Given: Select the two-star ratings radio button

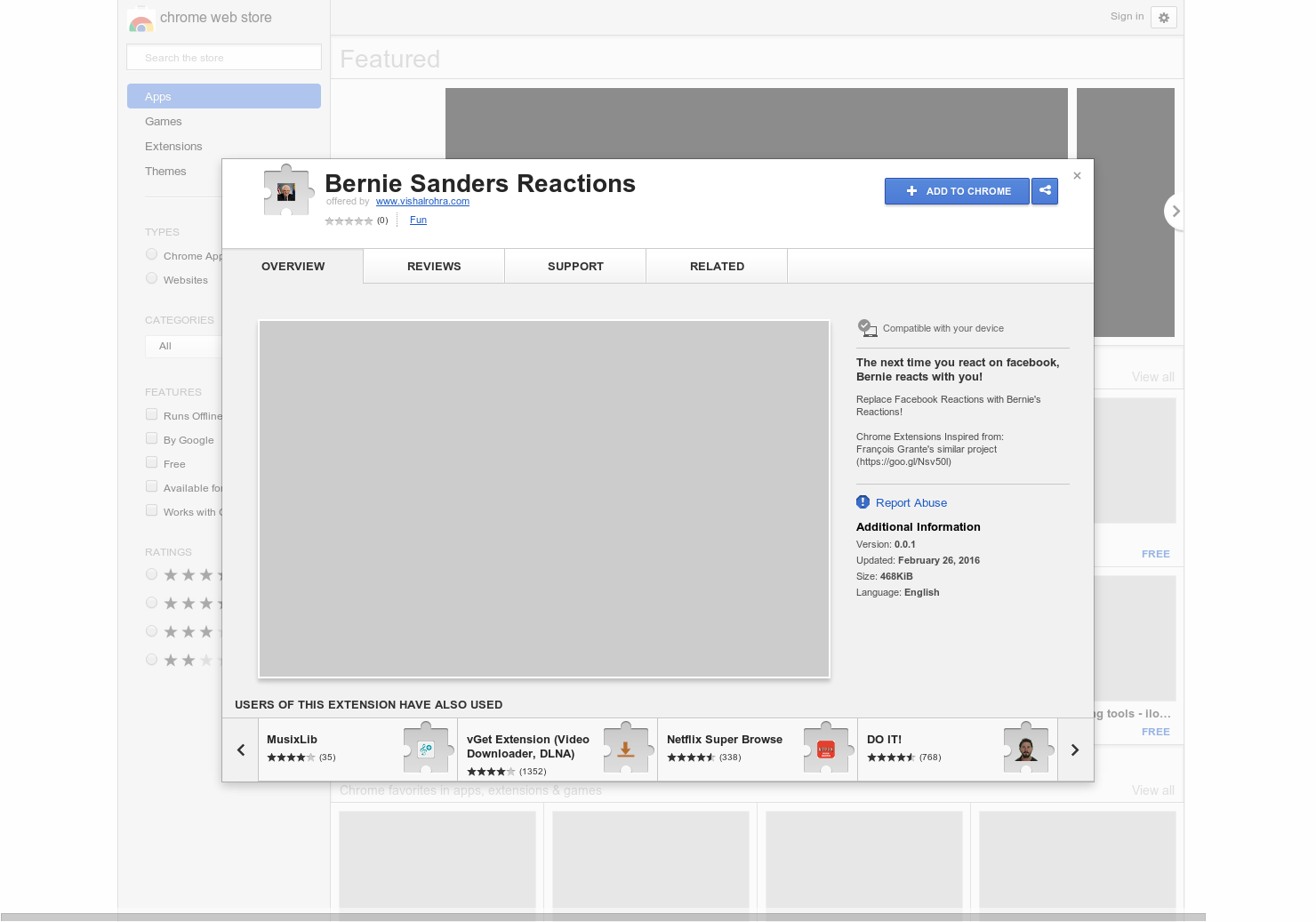Looking at the screenshot, I should coord(151,660).
